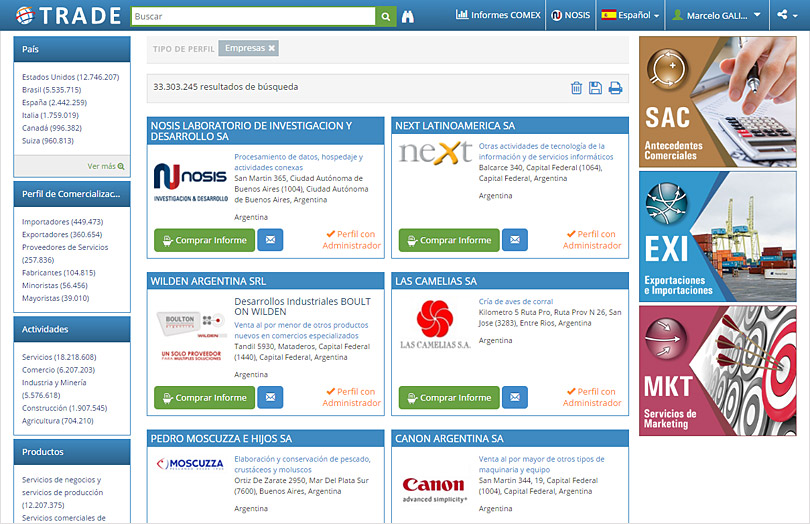Open the share icon dropdown
This screenshot has height=524, width=810.
(x=788, y=15)
